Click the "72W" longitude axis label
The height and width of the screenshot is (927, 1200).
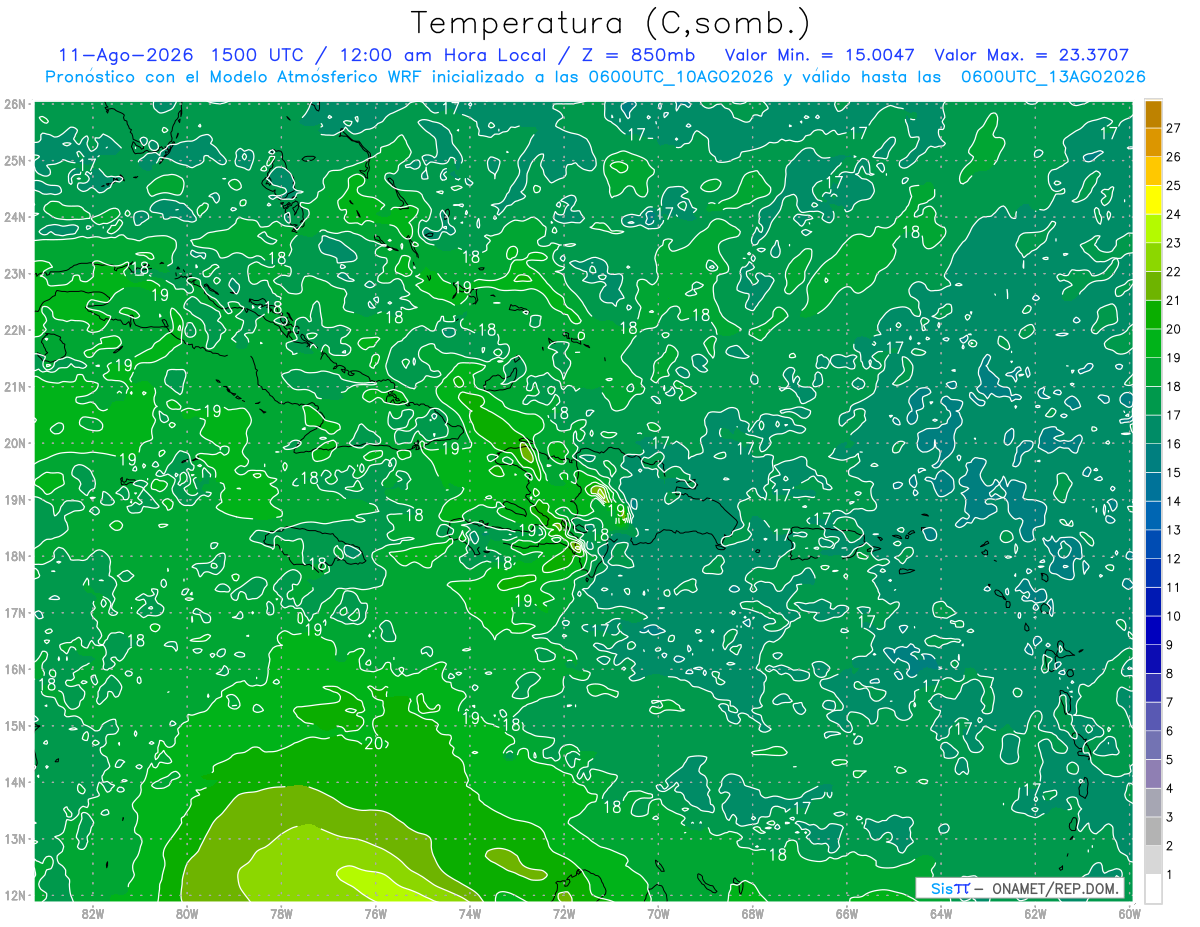[563, 913]
